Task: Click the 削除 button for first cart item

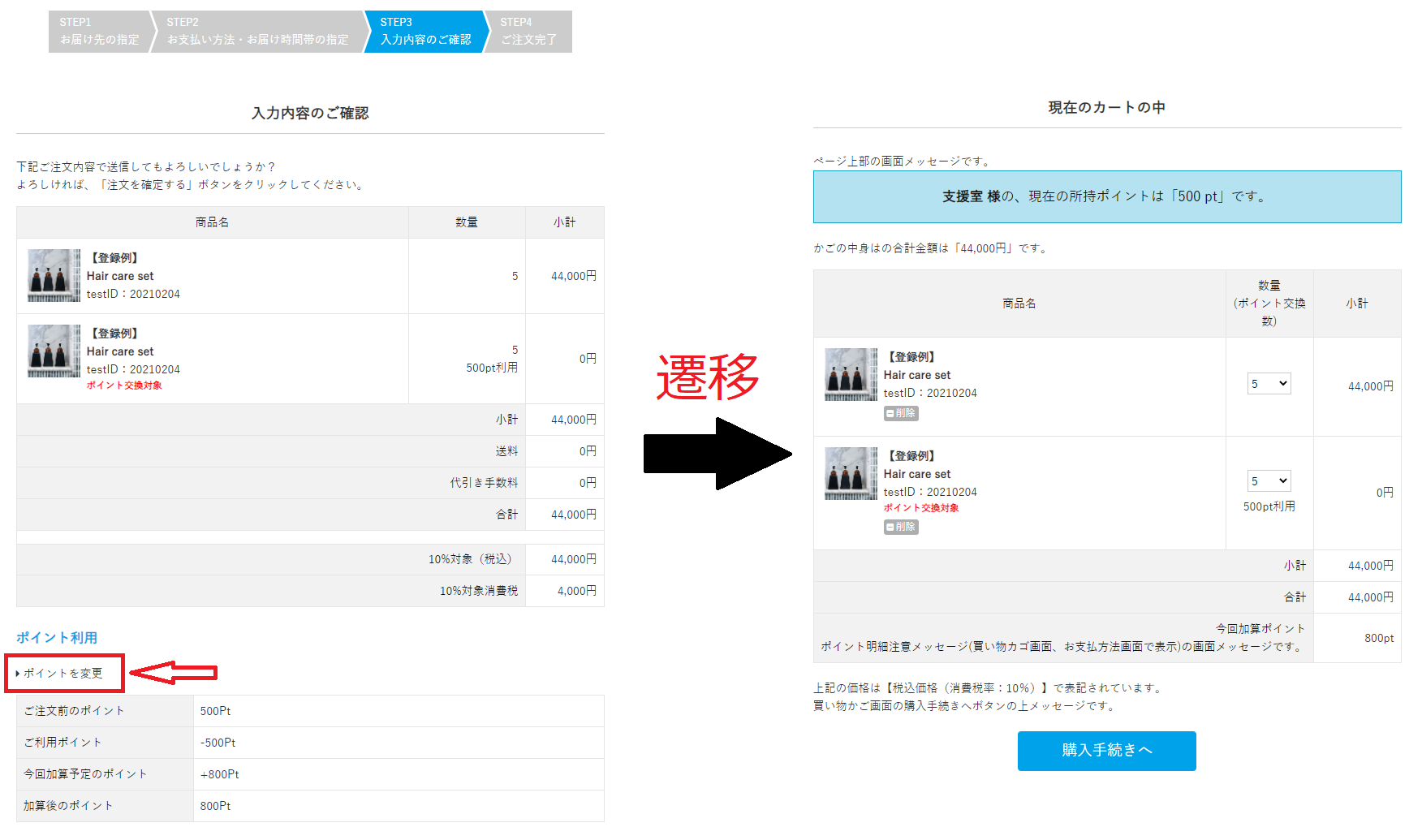Action: click(x=901, y=413)
